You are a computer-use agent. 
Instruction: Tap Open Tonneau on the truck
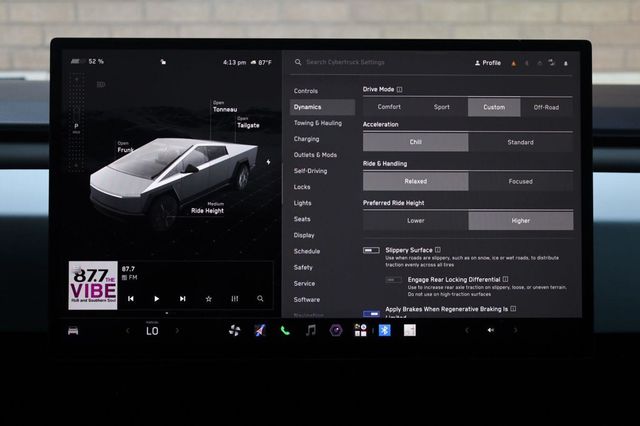tap(225, 106)
